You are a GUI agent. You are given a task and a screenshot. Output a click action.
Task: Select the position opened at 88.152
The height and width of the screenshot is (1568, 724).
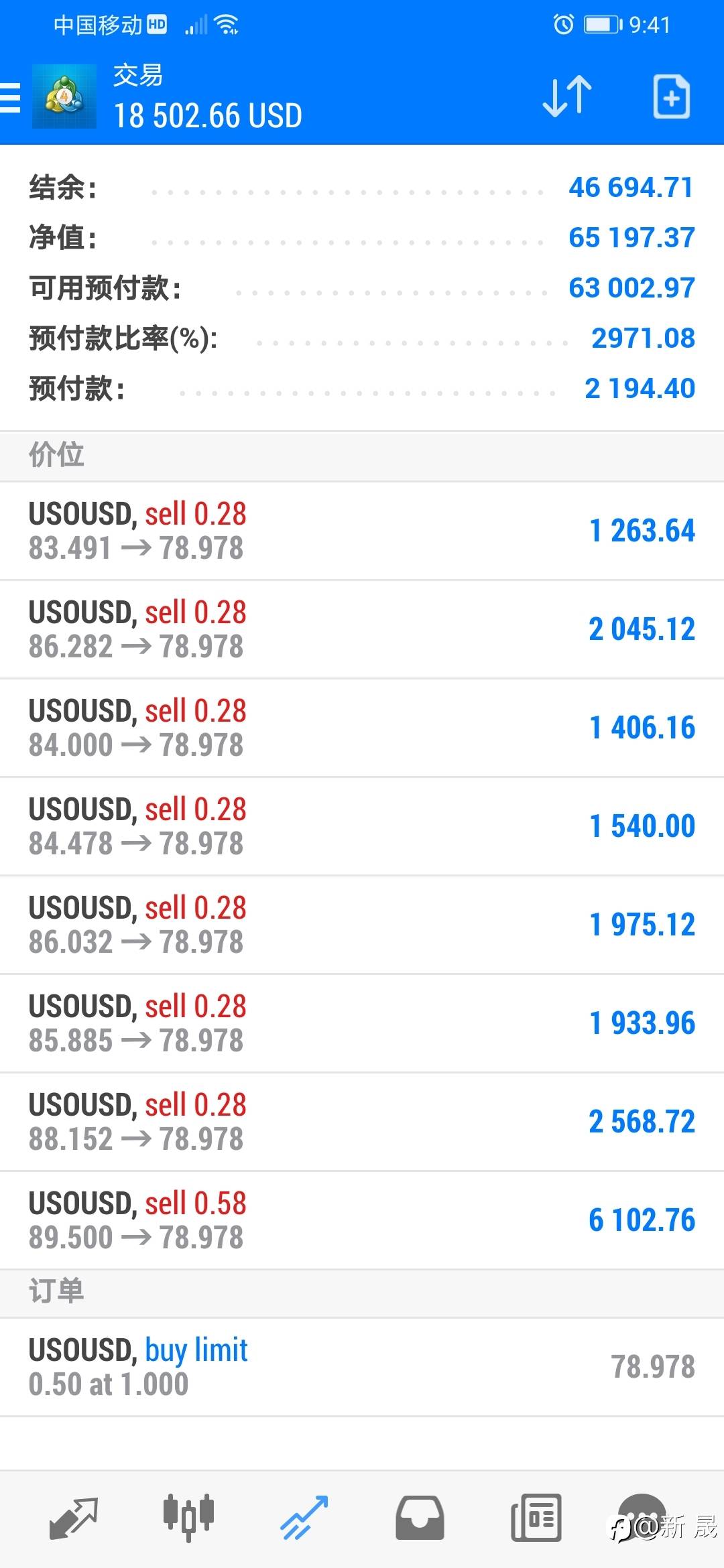tap(362, 1122)
